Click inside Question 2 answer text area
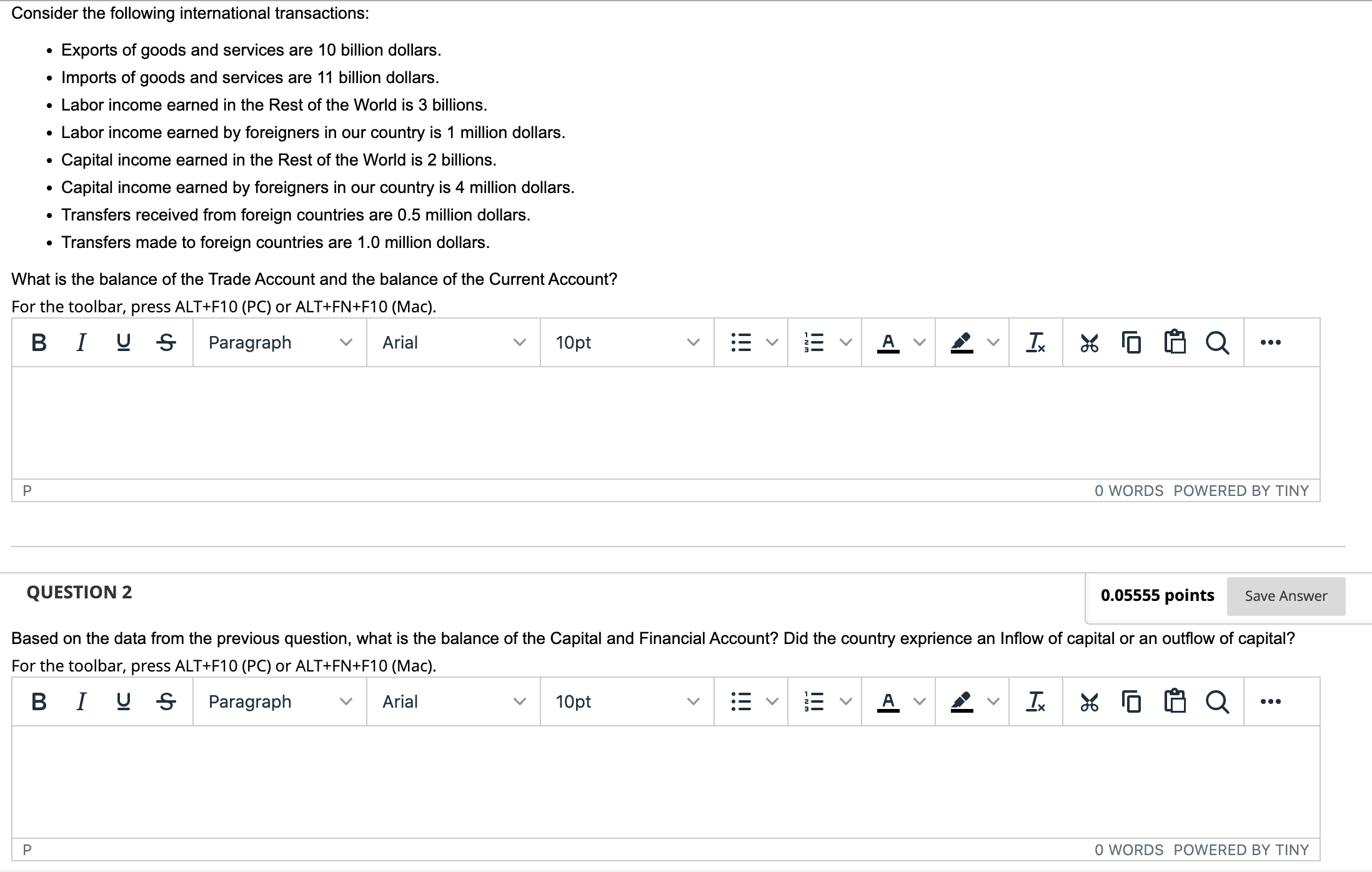1372x872 pixels. pyautogui.click(x=665, y=781)
